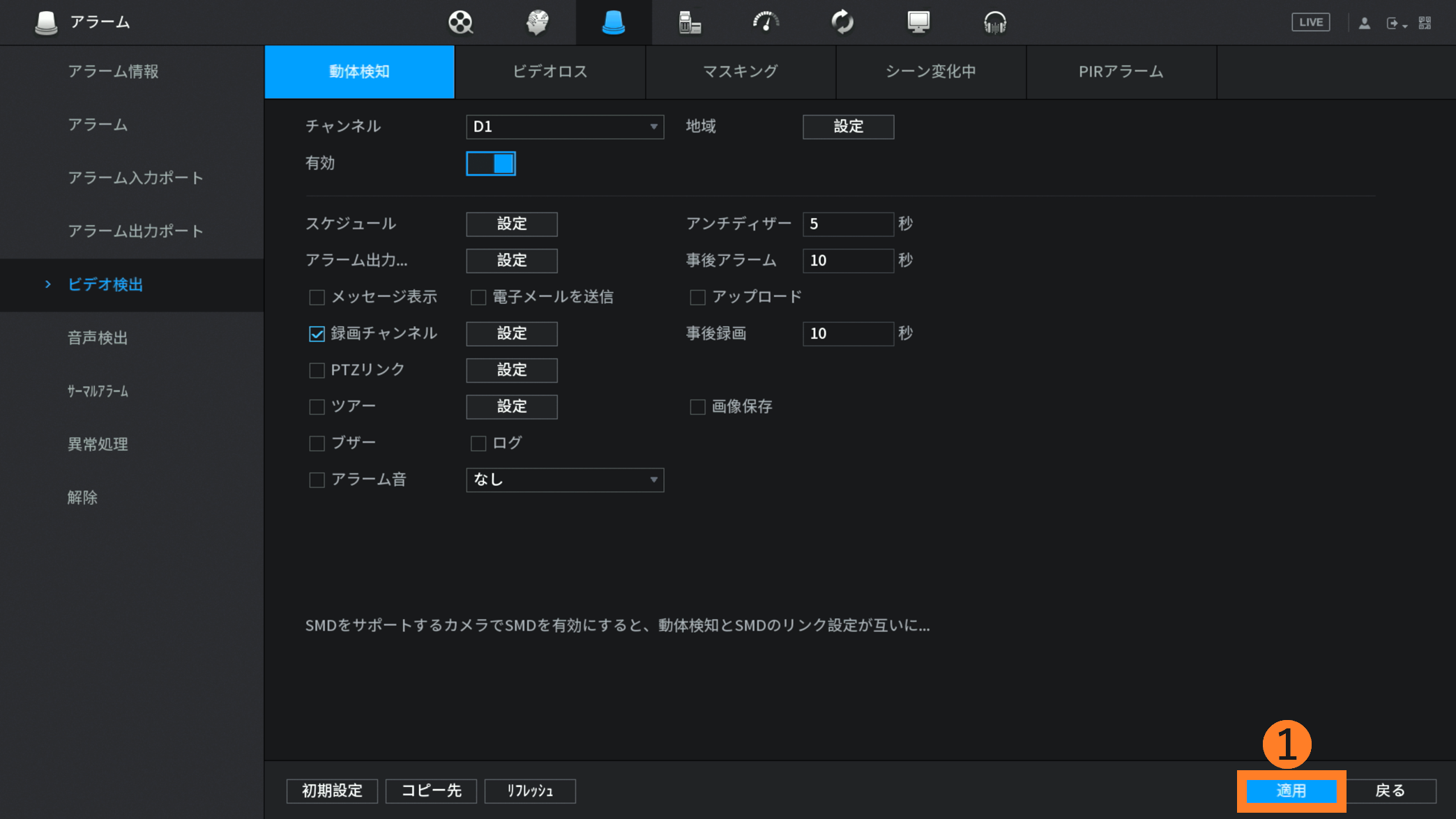Open the logout arrow dropdown
Image resolution: width=1456 pixels, height=819 pixels.
coord(1396,24)
